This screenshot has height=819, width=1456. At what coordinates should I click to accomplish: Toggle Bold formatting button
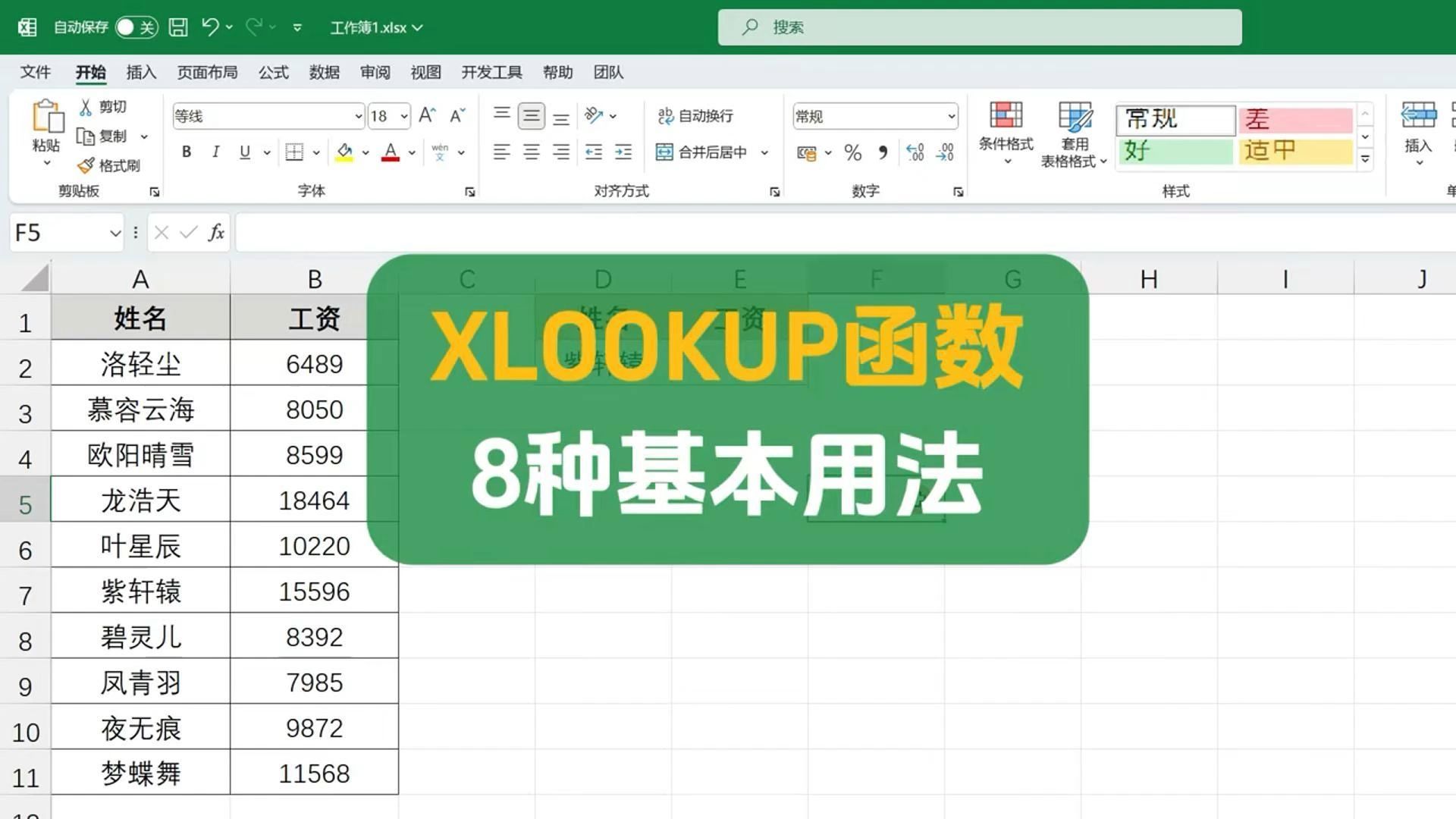click(187, 152)
